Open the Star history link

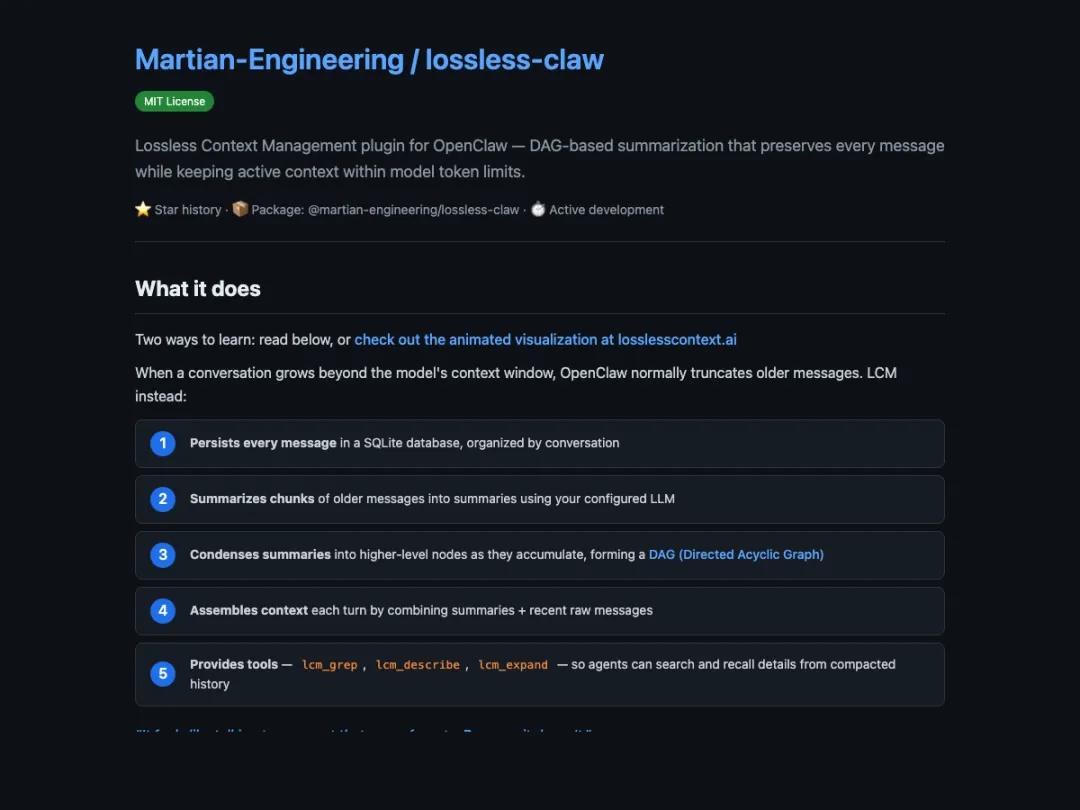(x=188, y=210)
